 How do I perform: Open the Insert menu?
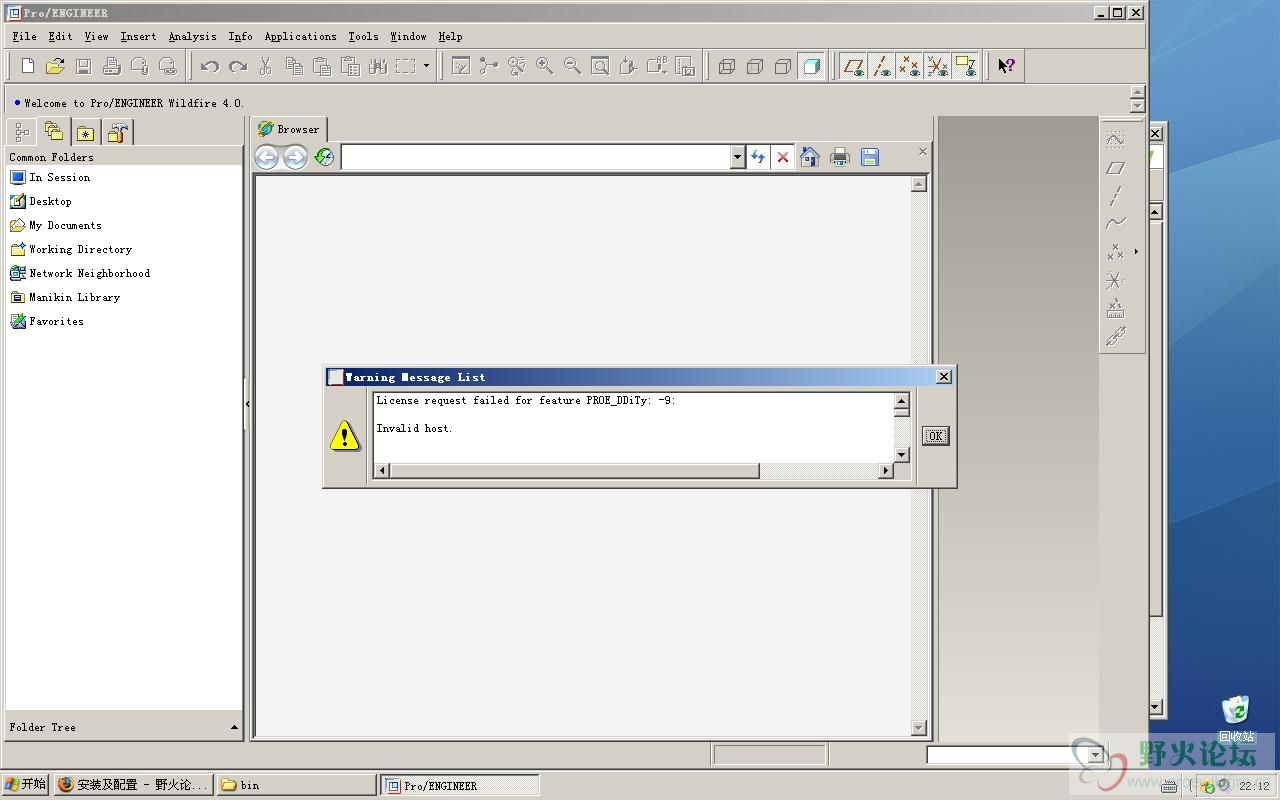(x=138, y=36)
